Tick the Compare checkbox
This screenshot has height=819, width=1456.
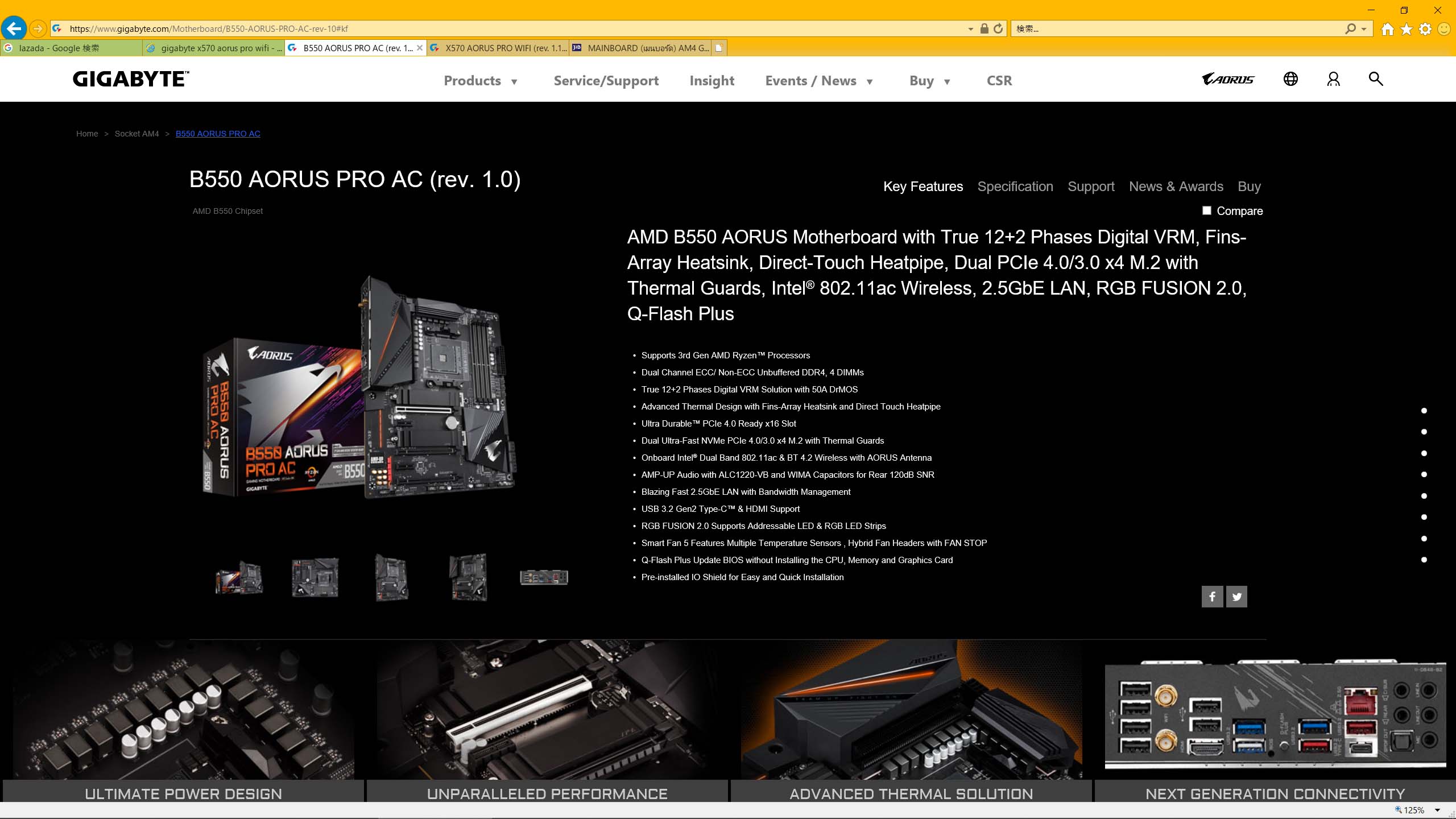(1207, 210)
